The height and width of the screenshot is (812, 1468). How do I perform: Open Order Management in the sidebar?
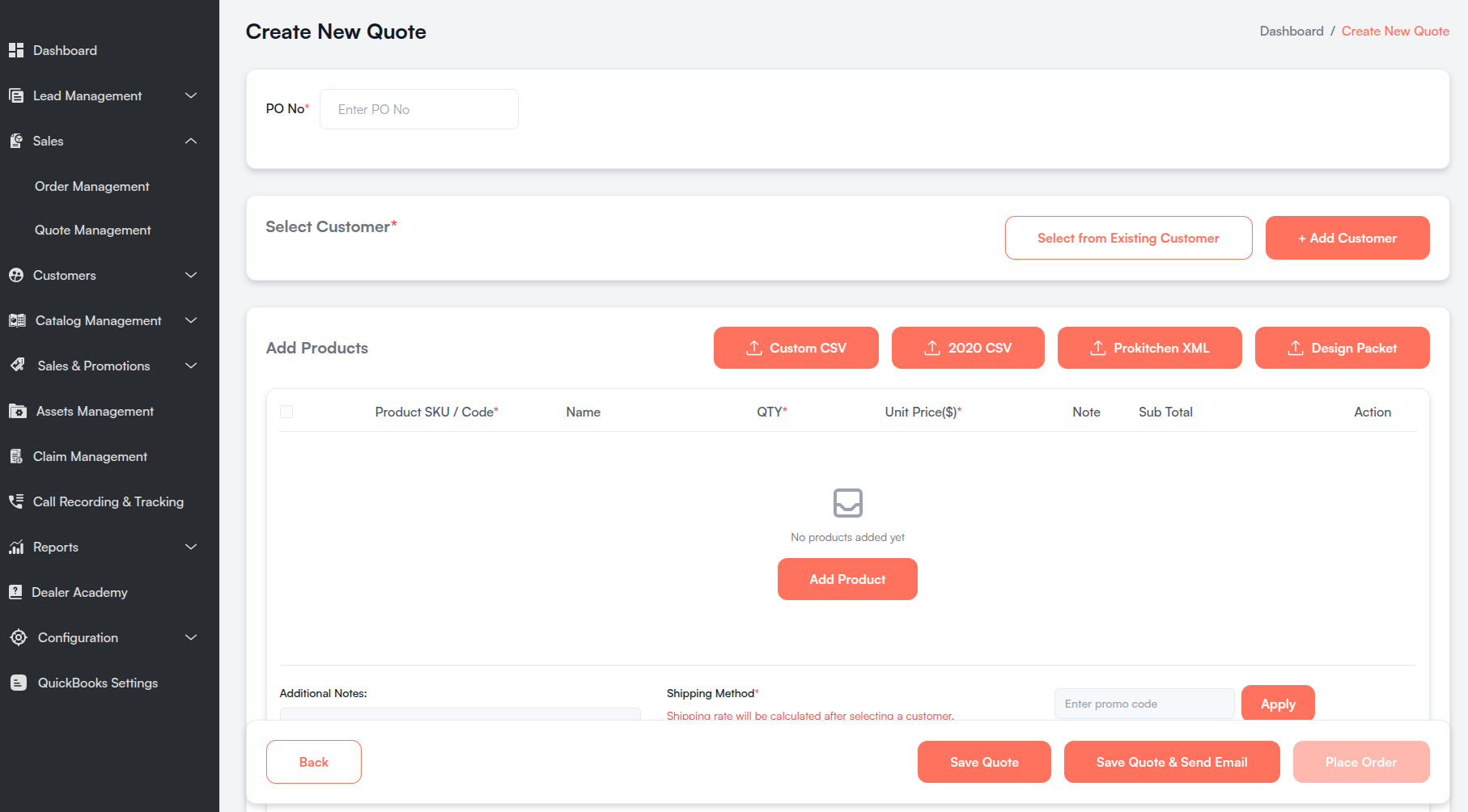[92, 186]
